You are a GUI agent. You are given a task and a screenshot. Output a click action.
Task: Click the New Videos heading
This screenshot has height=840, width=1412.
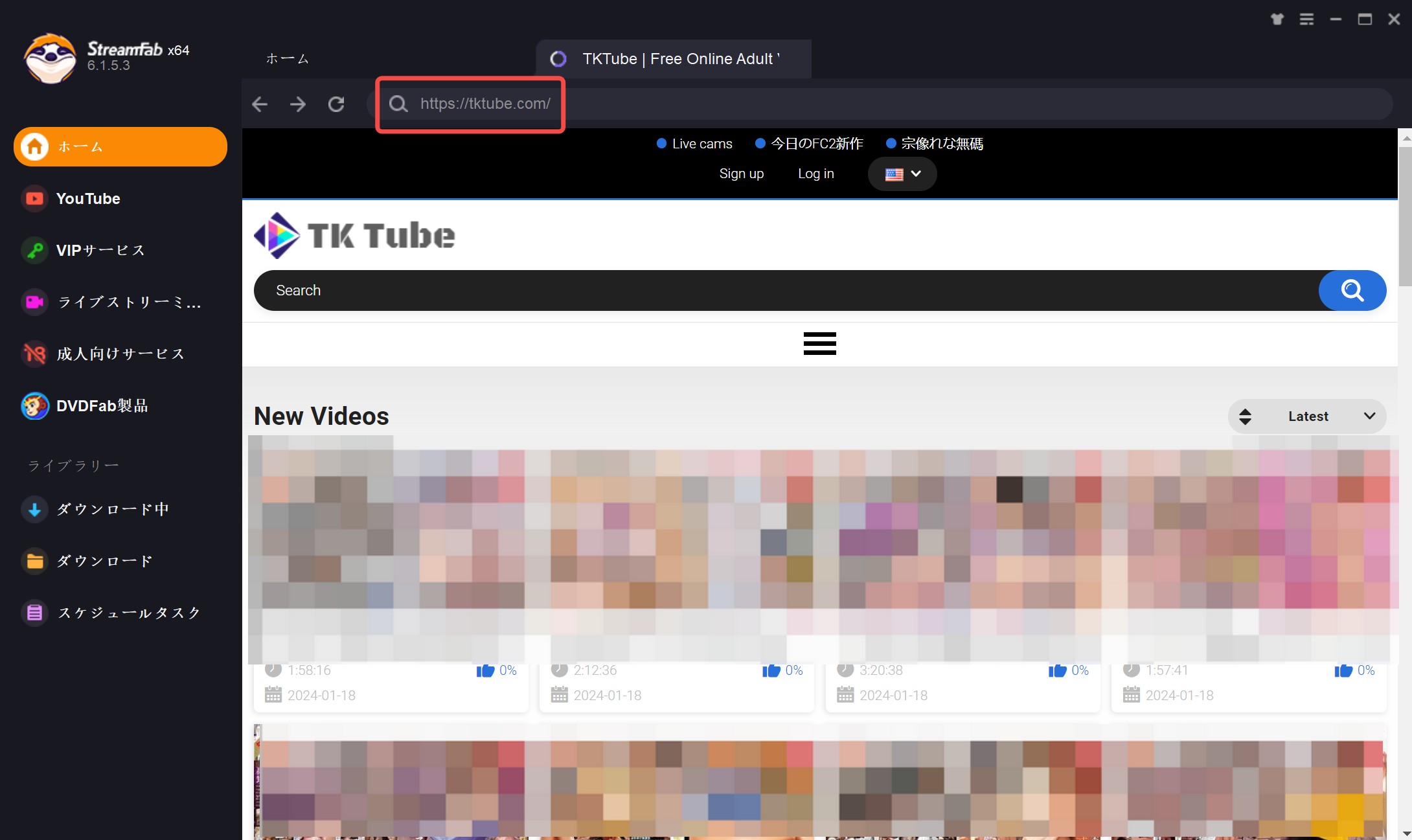coord(321,416)
